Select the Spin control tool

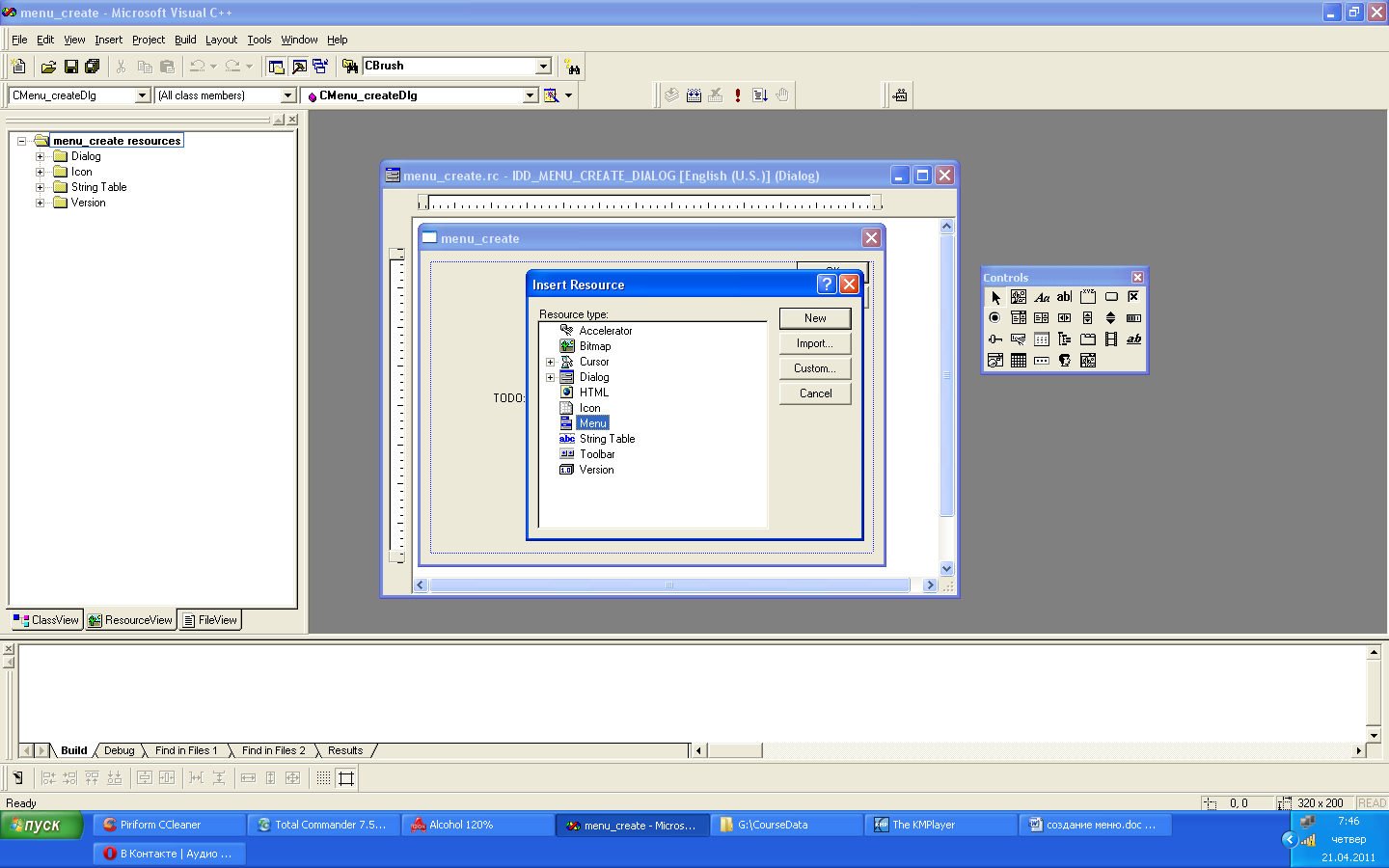(1111, 318)
